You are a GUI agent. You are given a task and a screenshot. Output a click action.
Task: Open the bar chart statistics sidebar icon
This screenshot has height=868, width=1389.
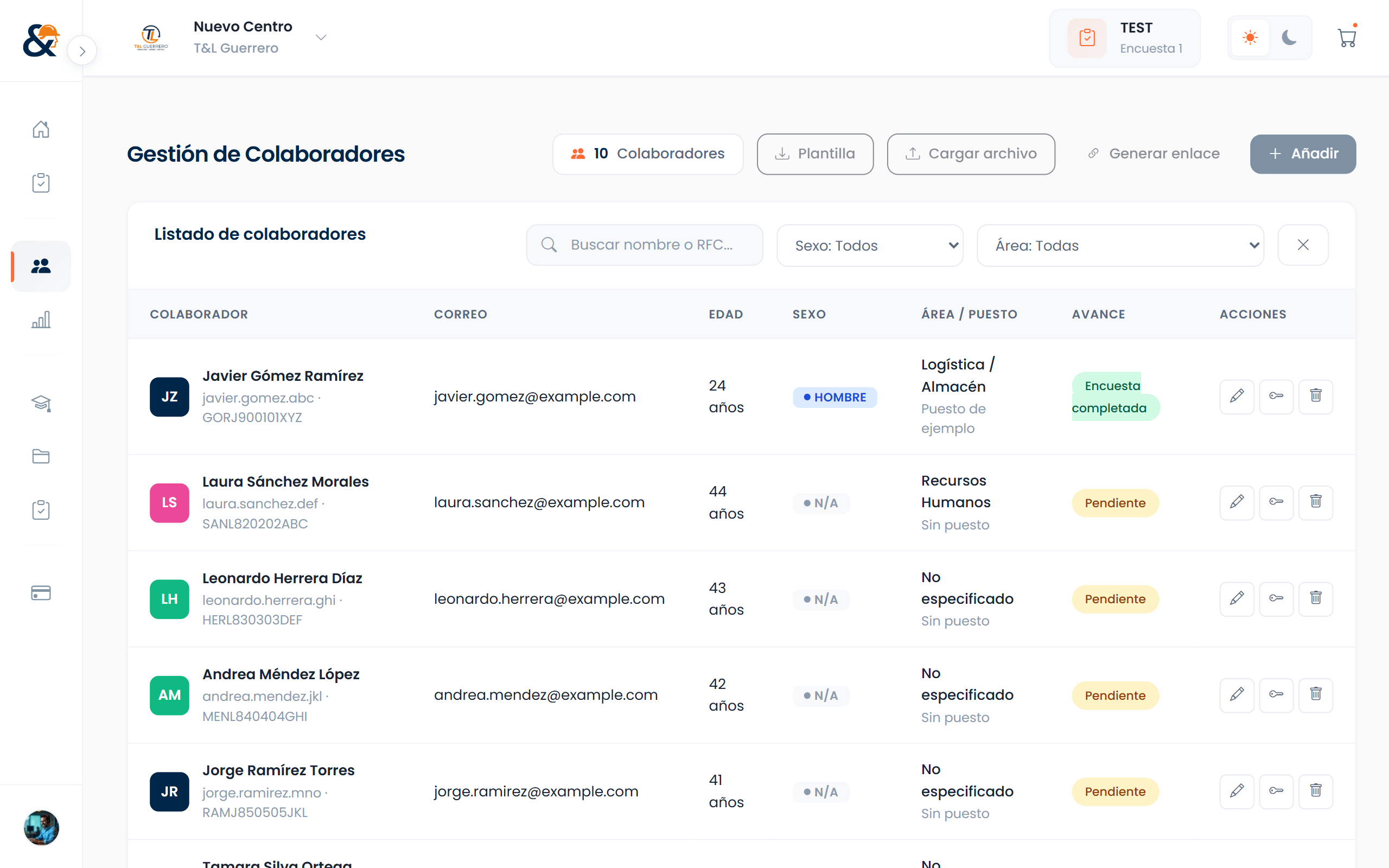tap(41, 320)
